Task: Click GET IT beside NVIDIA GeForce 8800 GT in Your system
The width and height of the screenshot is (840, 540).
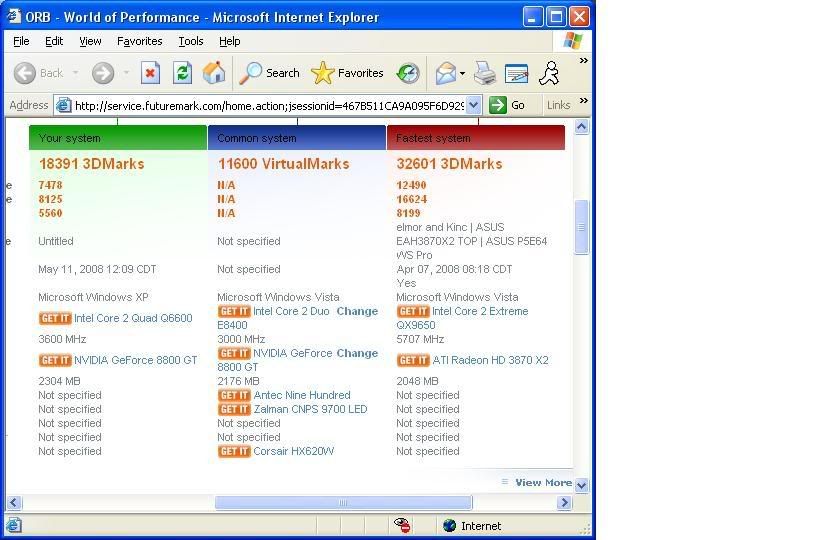Action: pos(55,360)
